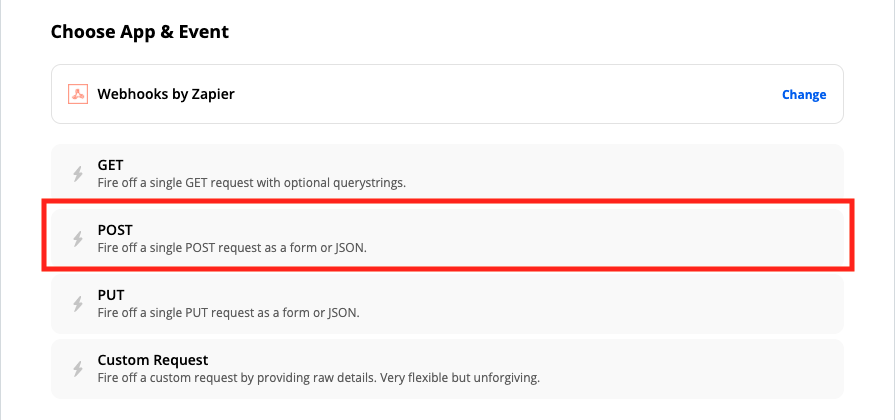Click the lightning icon beside Custom Request

tap(78, 369)
